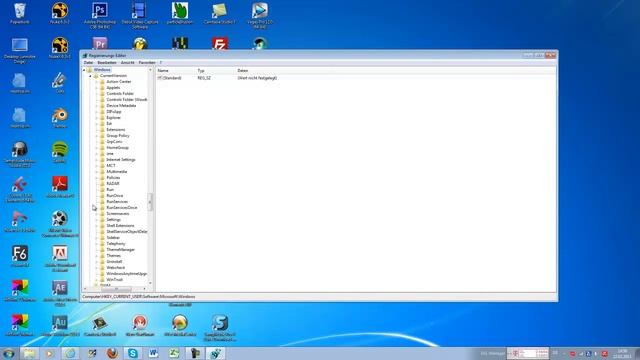Open the Adobe After Effects Ae icon
This screenshot has height=360, width=640.
[60, 293]
